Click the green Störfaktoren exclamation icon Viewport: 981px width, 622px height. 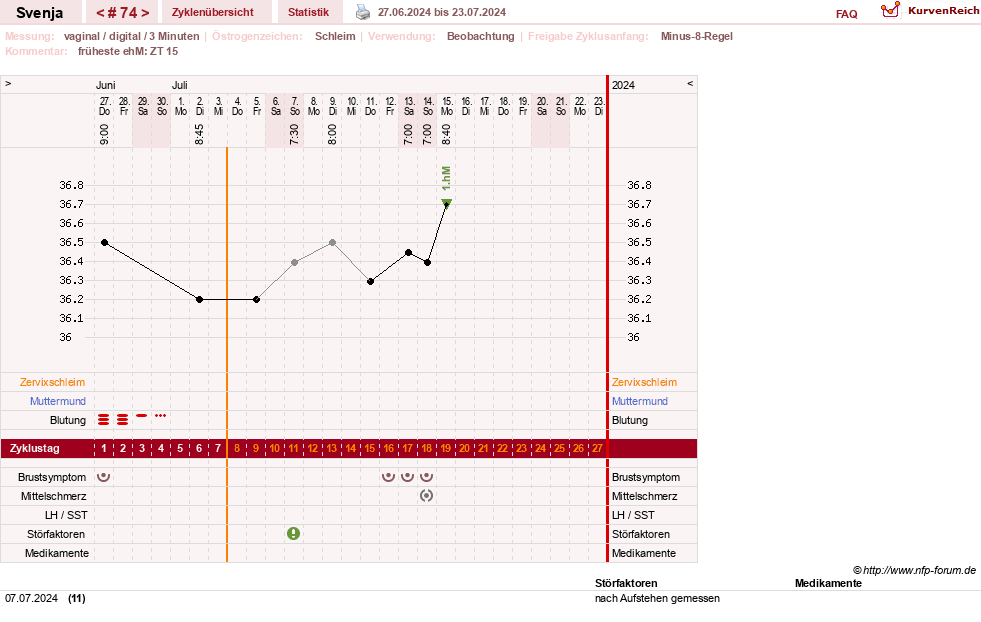293,534
